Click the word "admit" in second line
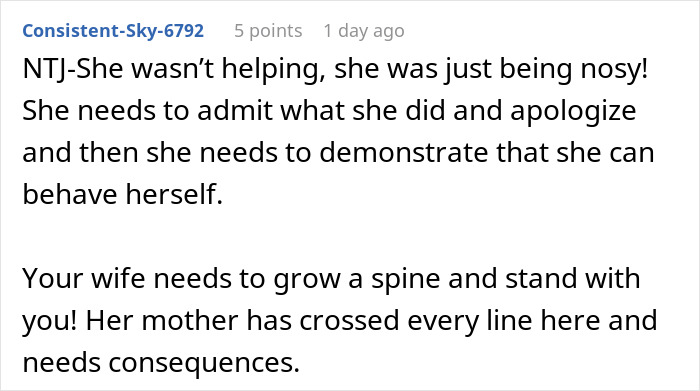 coord(234,110)
